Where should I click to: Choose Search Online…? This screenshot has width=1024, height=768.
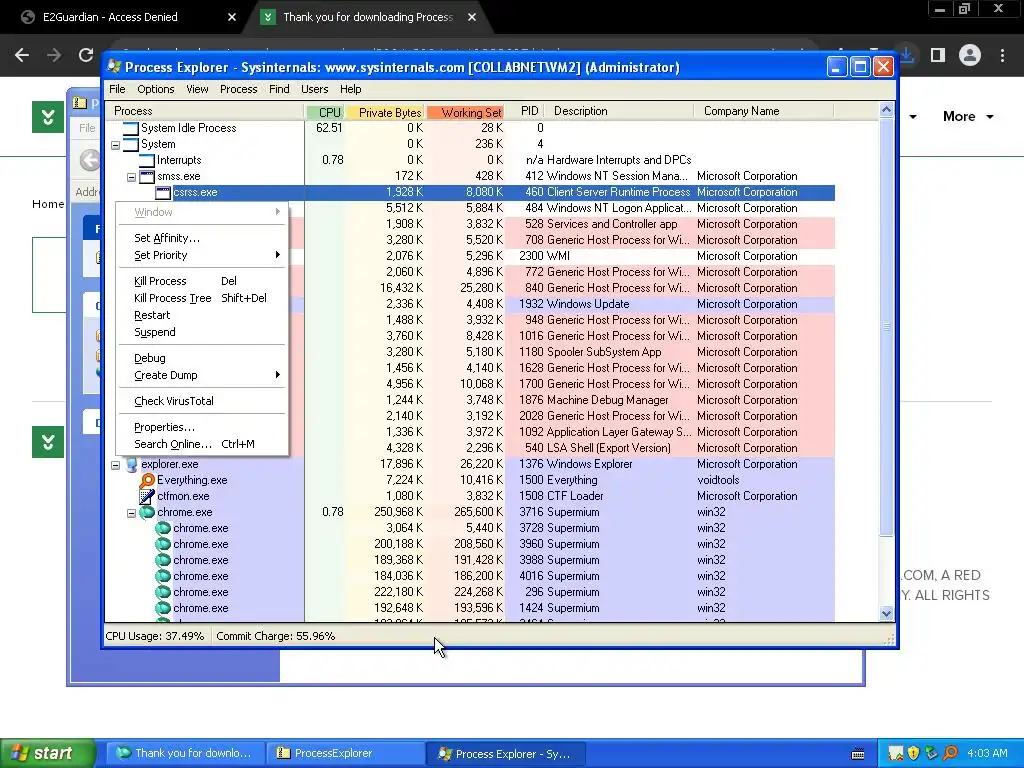[202, 444]
